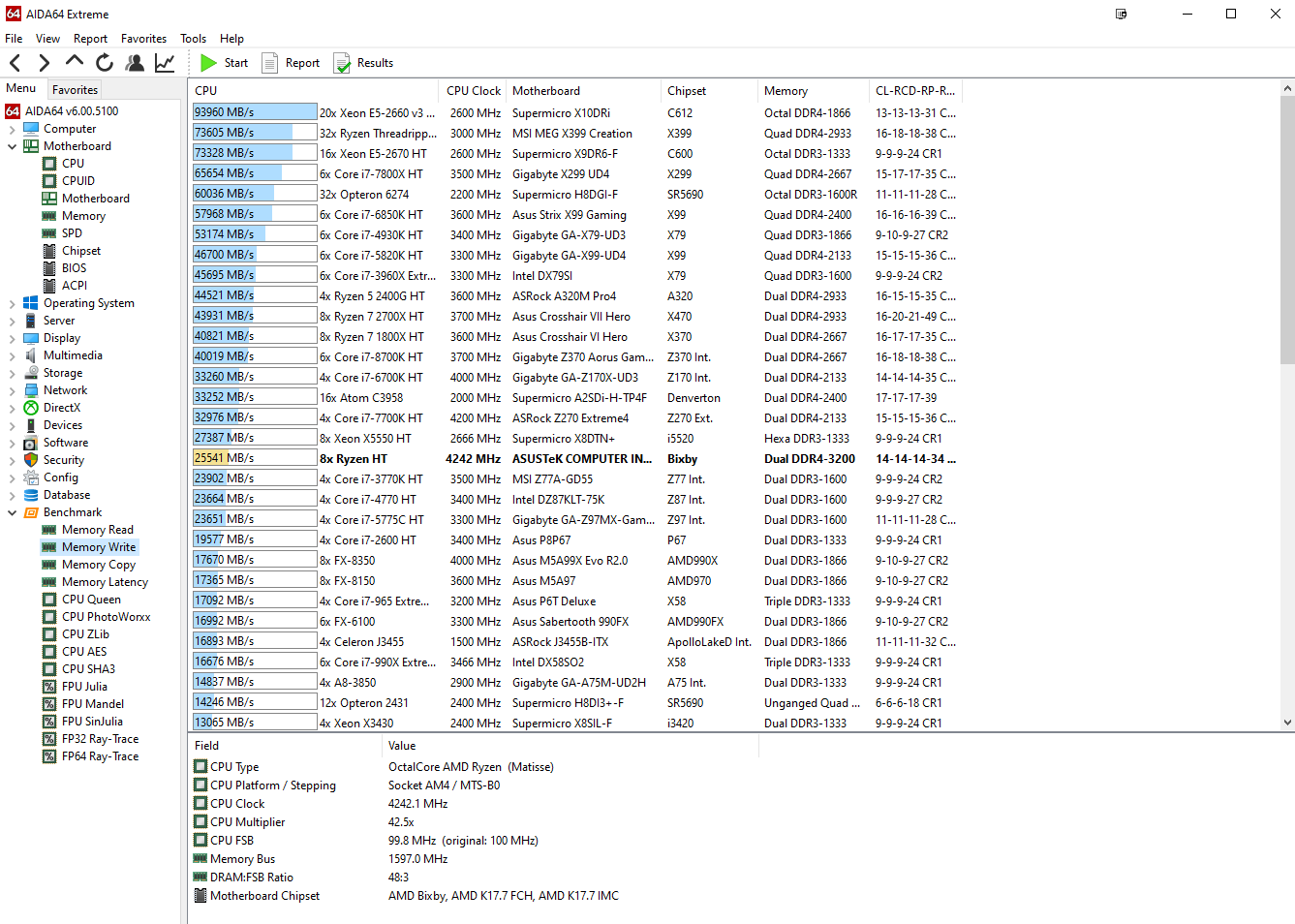The height and width of the screenshot is (924, 1295).
Task: Sort by the Chipset column header
Action: click(710, 91)
